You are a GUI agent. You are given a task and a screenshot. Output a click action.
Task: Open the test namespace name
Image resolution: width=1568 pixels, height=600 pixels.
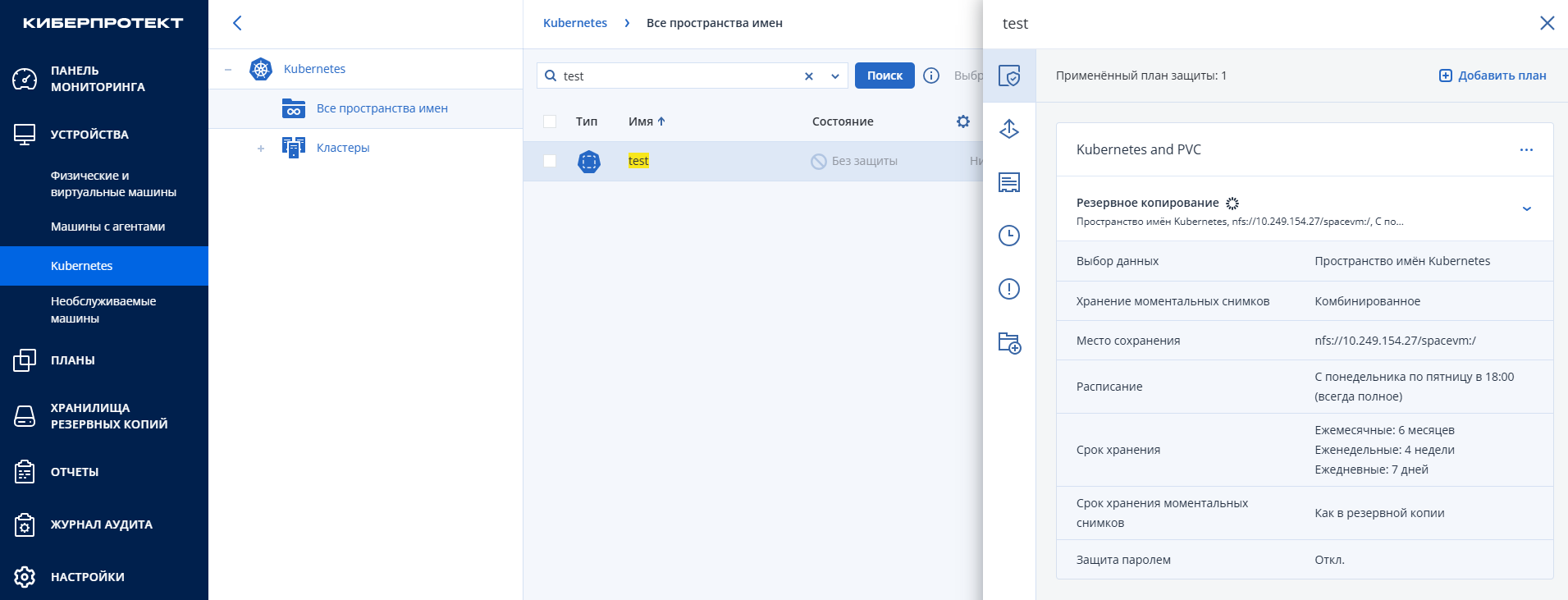tap(638, 161)
